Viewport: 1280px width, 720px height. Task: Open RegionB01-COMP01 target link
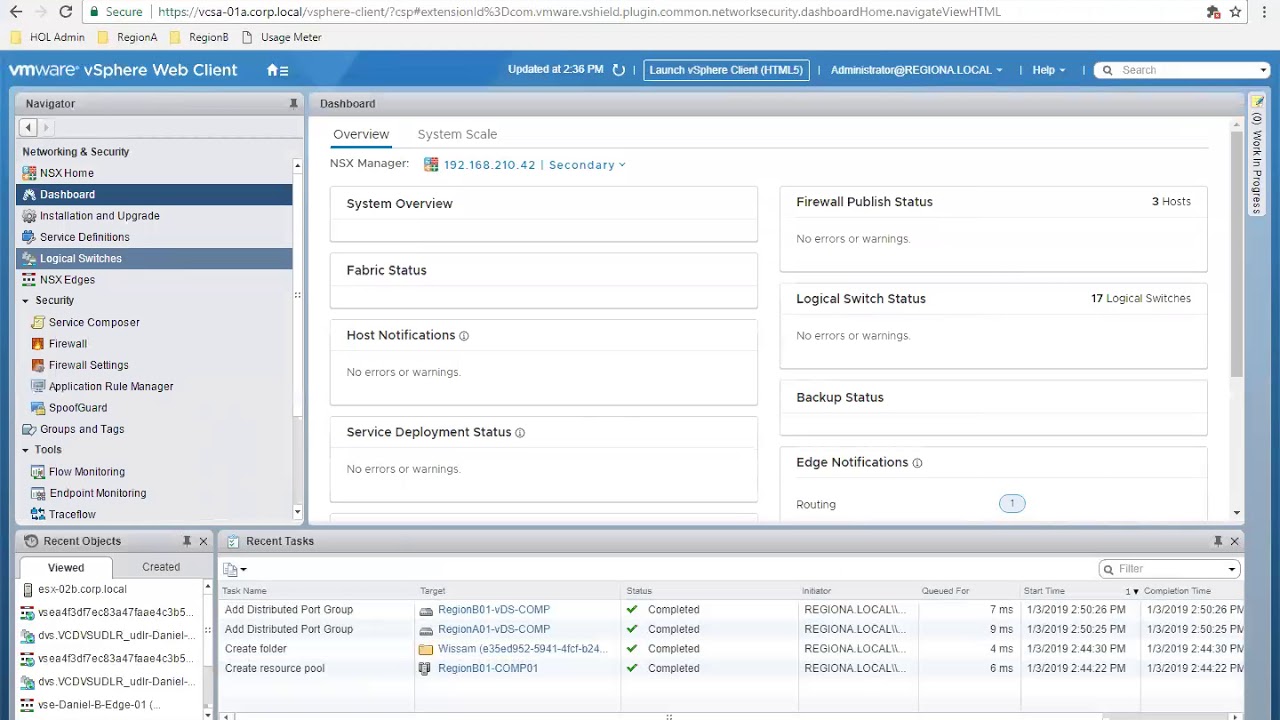pos(488,669)
